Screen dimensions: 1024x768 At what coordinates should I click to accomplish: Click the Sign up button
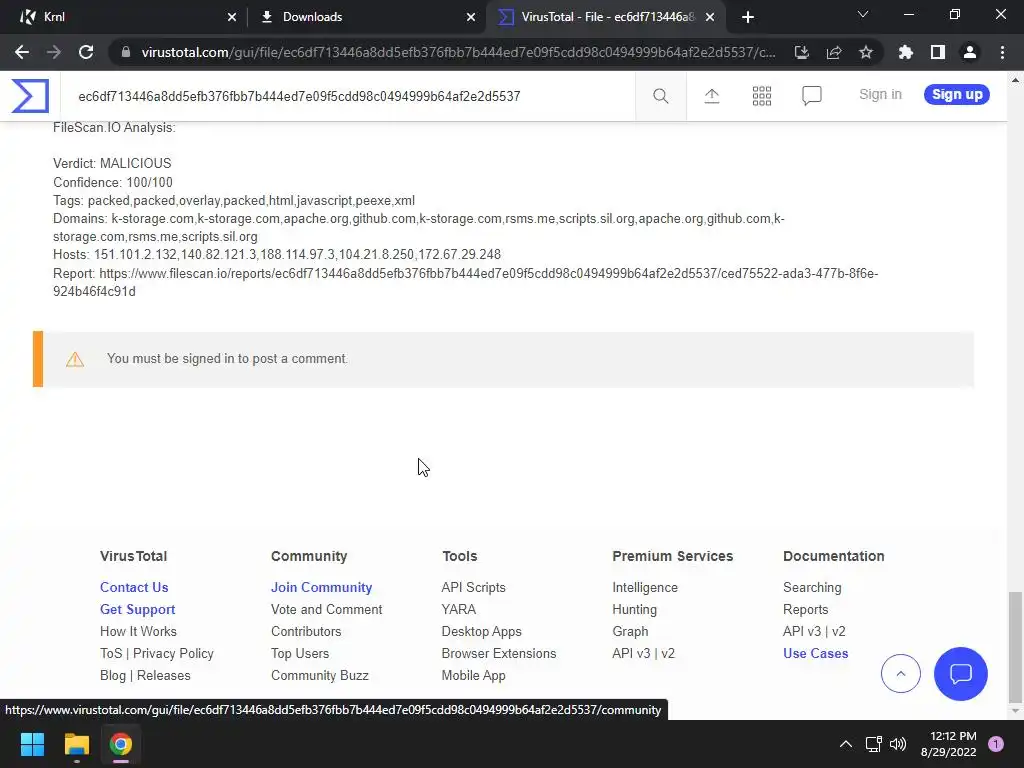pos(957,94)
